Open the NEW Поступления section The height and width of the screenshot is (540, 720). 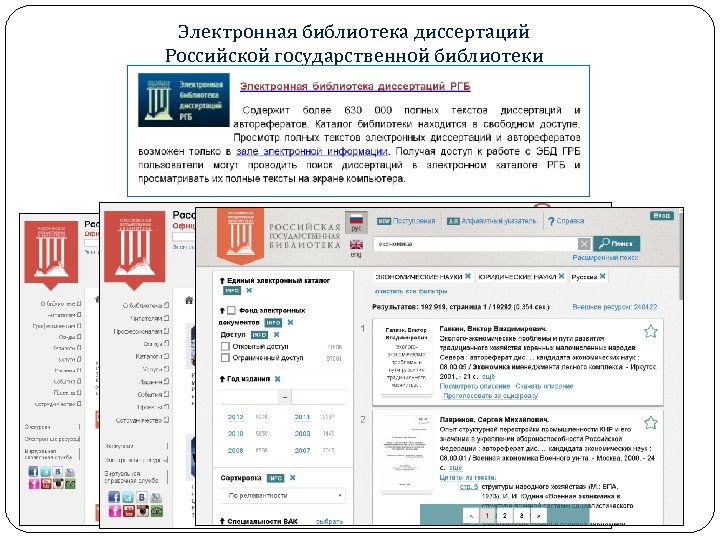pyautogui.click(x=406, y=221)
